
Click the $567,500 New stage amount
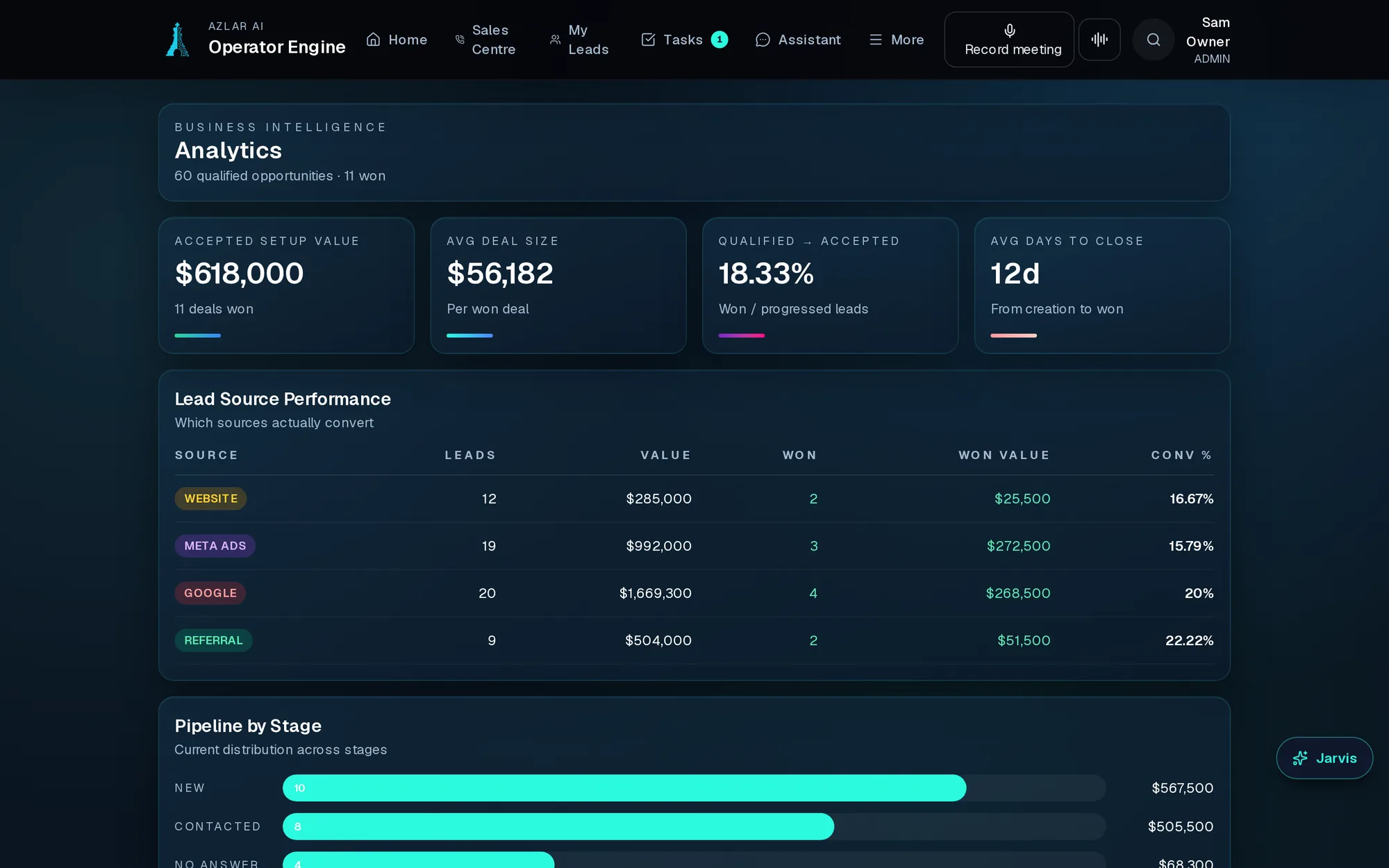[1183, 788]
